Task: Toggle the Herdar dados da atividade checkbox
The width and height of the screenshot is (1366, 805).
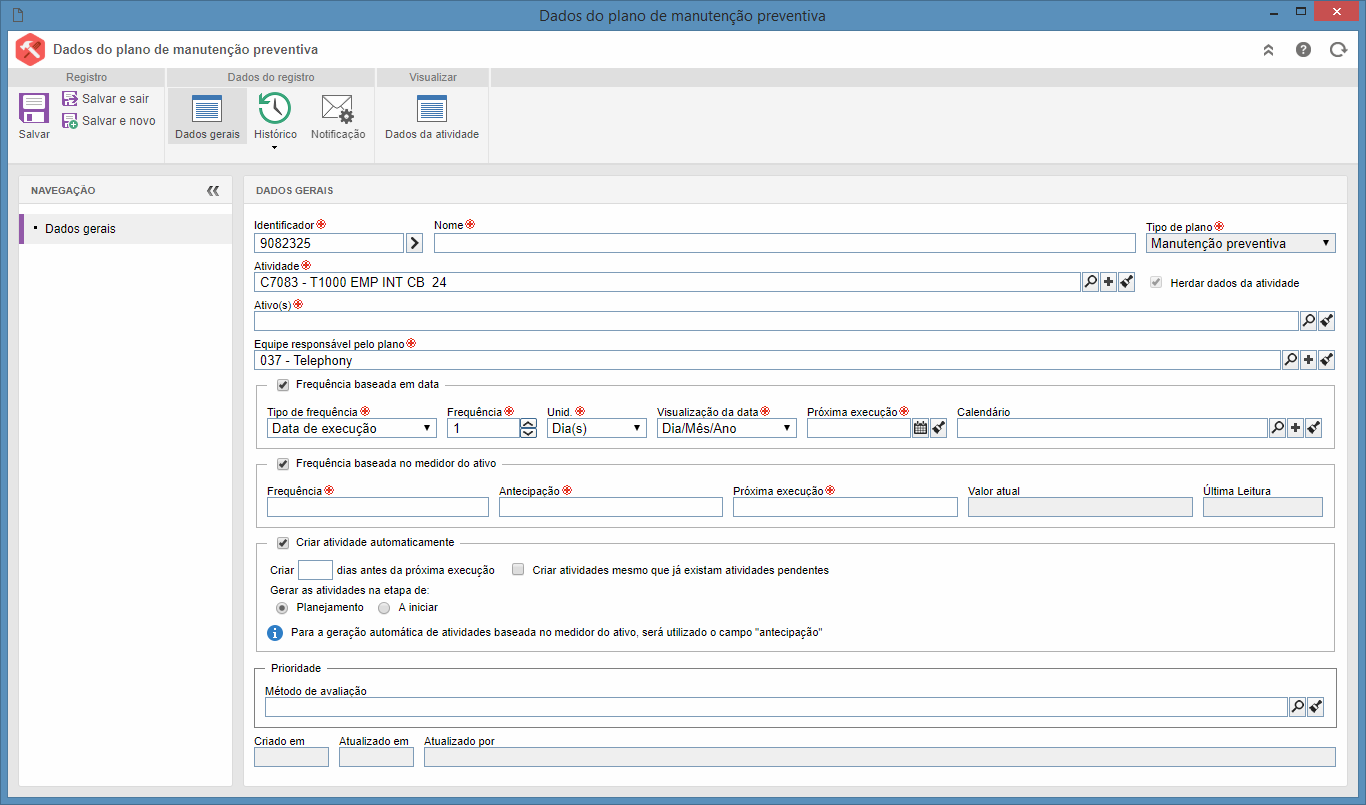Action: tap(1158, 283)
